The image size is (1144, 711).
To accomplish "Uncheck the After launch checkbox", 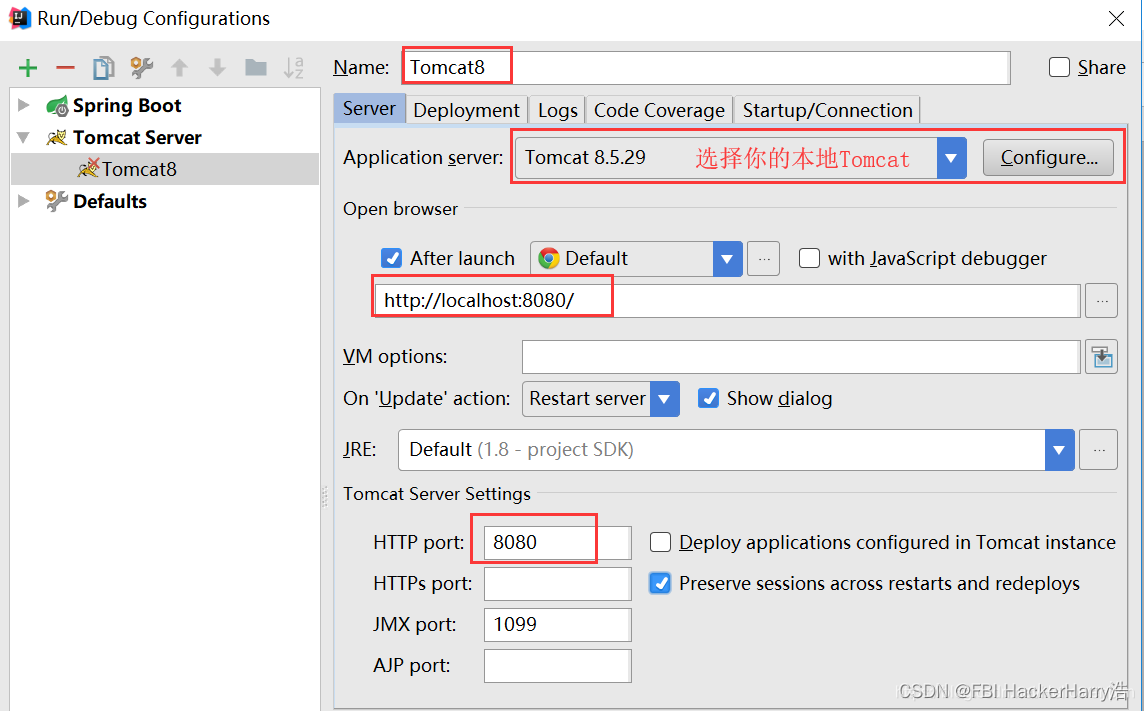I will click(x=391, y=258).
